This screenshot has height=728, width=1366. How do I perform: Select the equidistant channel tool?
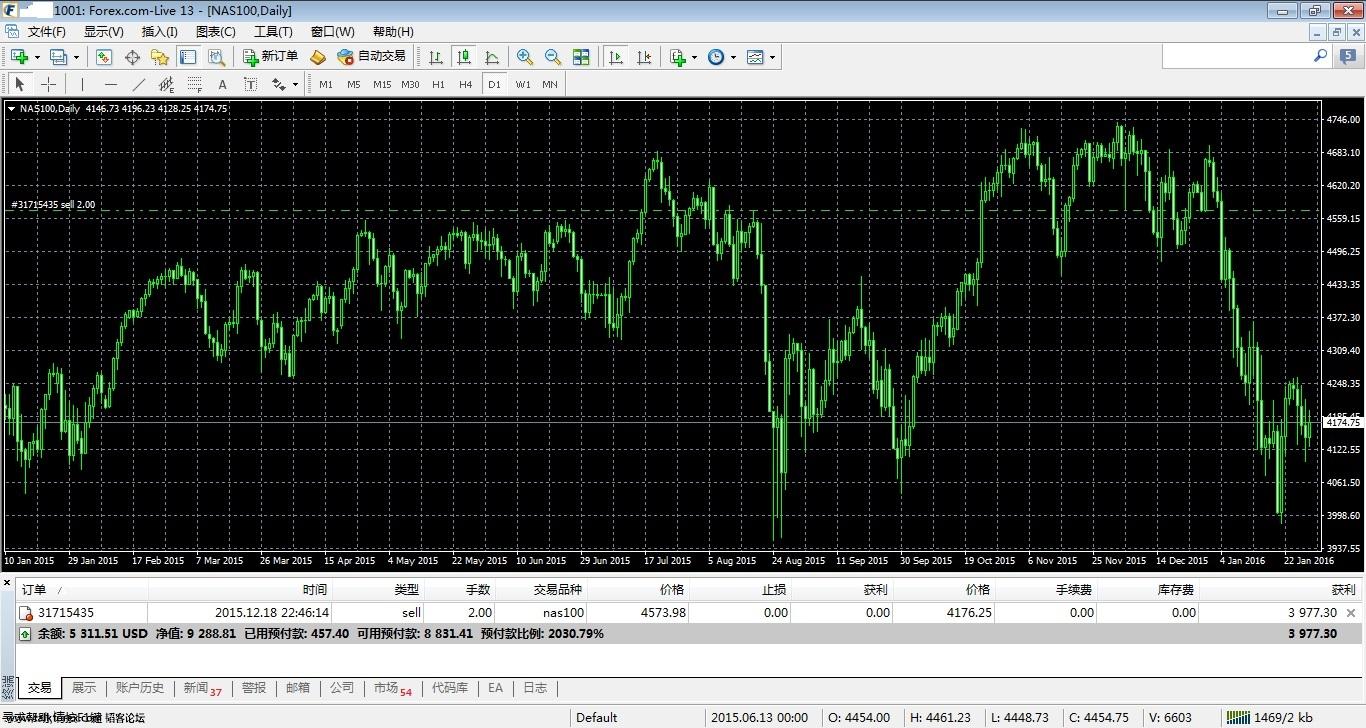coord(166,84)
